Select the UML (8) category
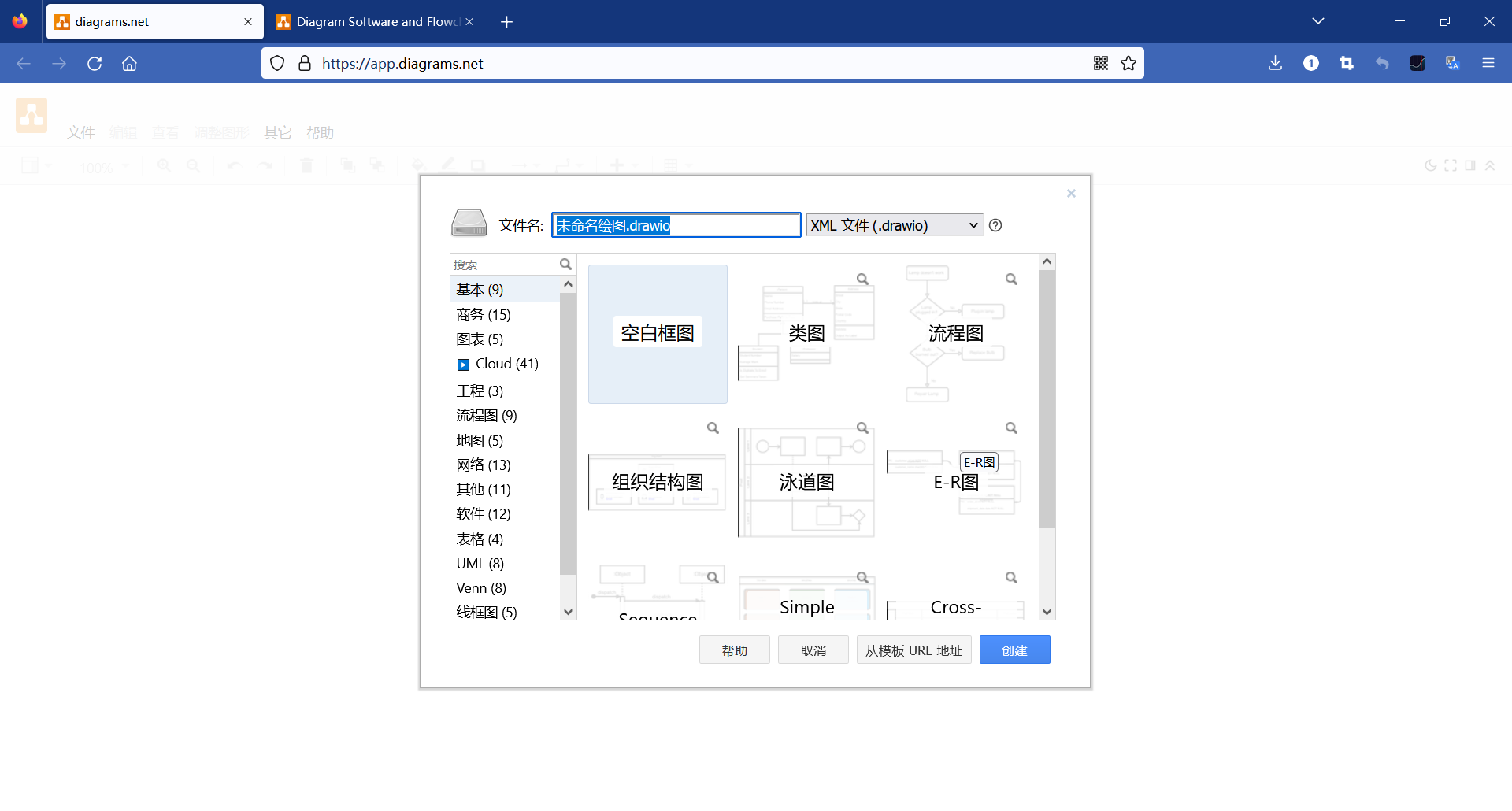The height and width of the screenshot is (811, 1512). [505, 564]
